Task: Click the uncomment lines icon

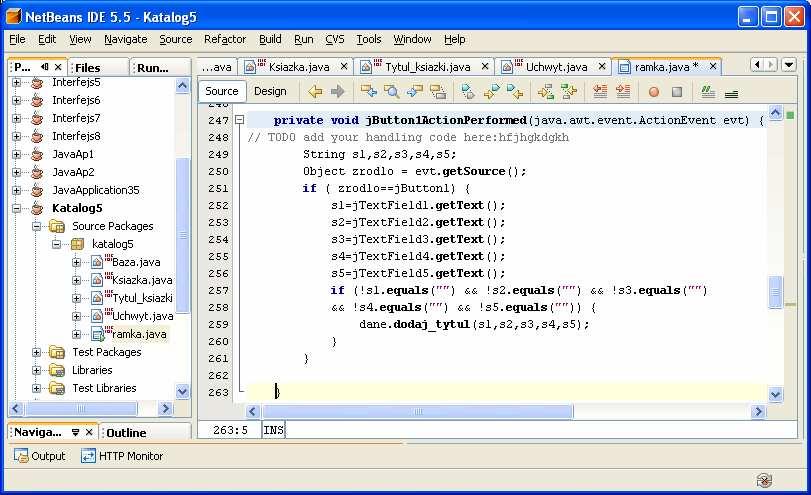Action: [731, 94]
